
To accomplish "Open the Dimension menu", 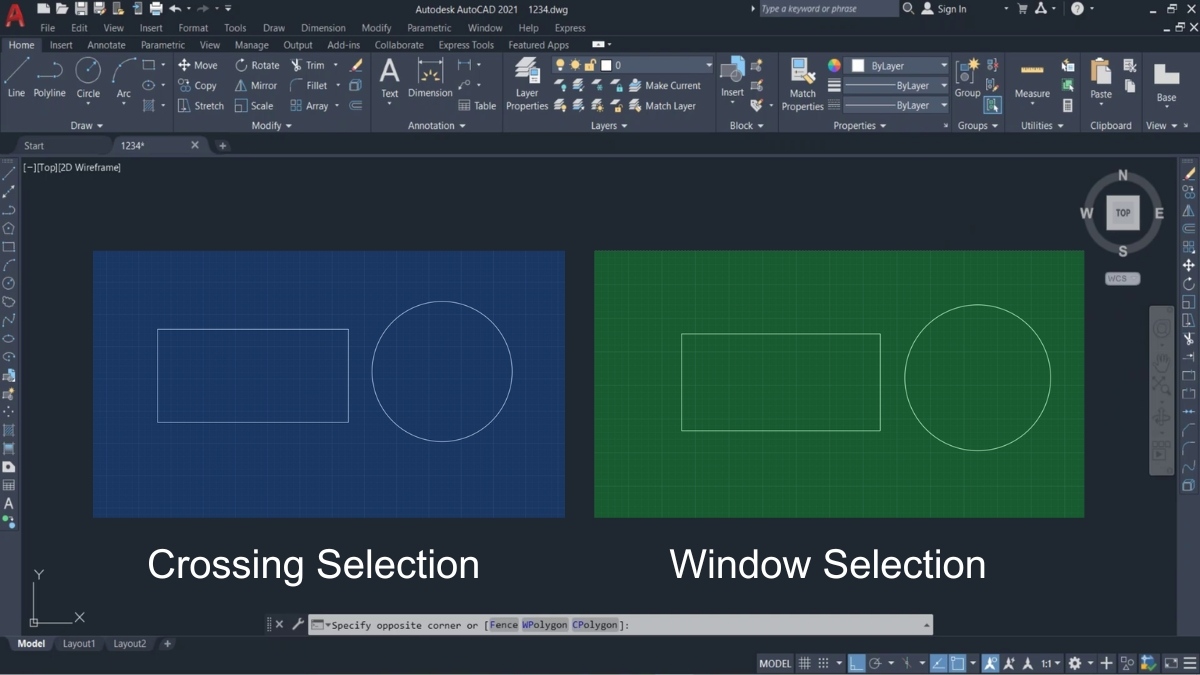I will coord(323,28).
